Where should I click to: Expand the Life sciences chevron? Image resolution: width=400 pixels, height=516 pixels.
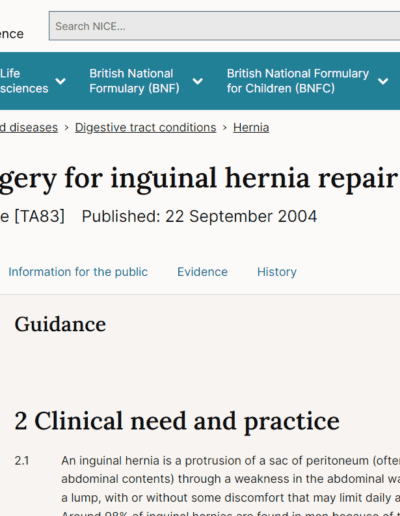tap(60, 81)
